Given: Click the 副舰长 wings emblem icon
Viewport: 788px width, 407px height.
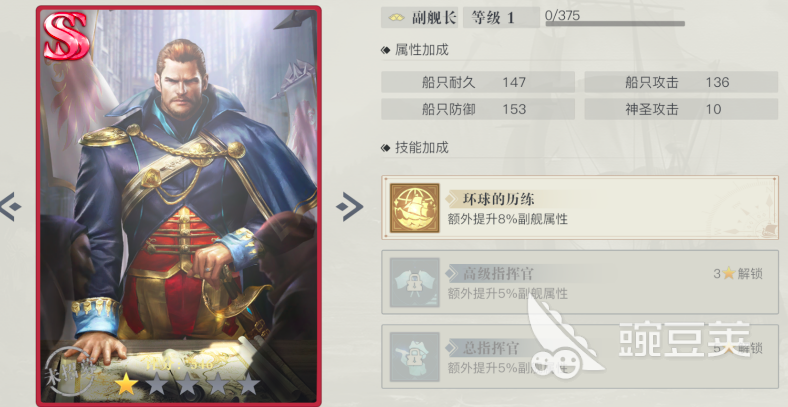Looking at the screenshot, I should [x=396, y=18].
